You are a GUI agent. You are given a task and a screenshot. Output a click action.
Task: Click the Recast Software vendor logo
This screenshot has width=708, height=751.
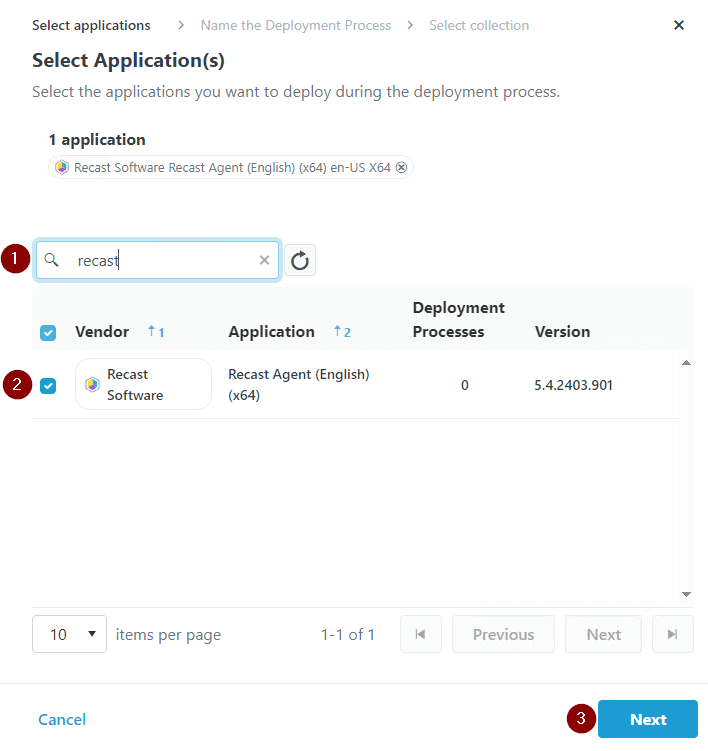click(92, 385)
